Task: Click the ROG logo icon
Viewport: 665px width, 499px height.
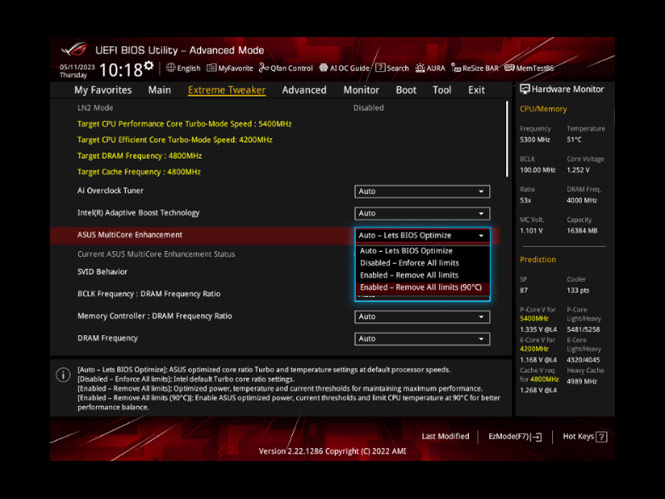Action: click(74, 49)
